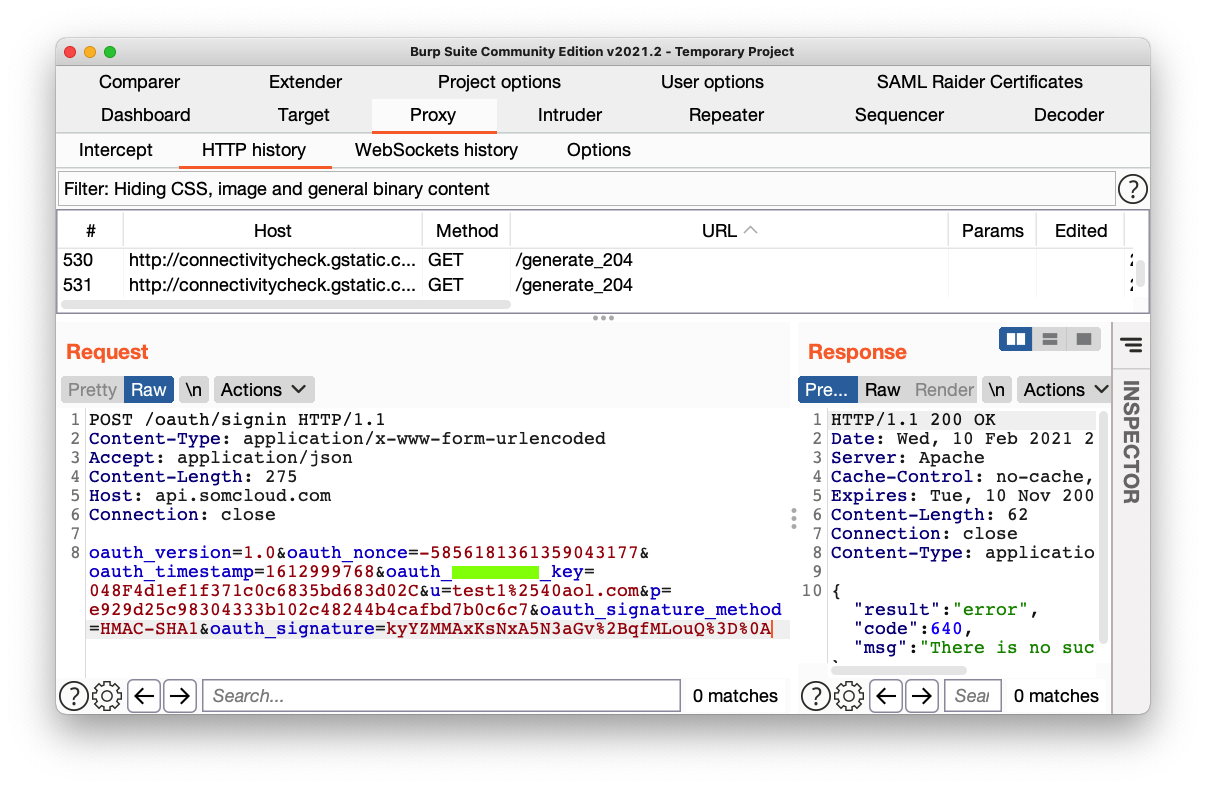Select side-by-side request/response layout icon
Screen dimensions: 1206x788
coord(1016,339)
